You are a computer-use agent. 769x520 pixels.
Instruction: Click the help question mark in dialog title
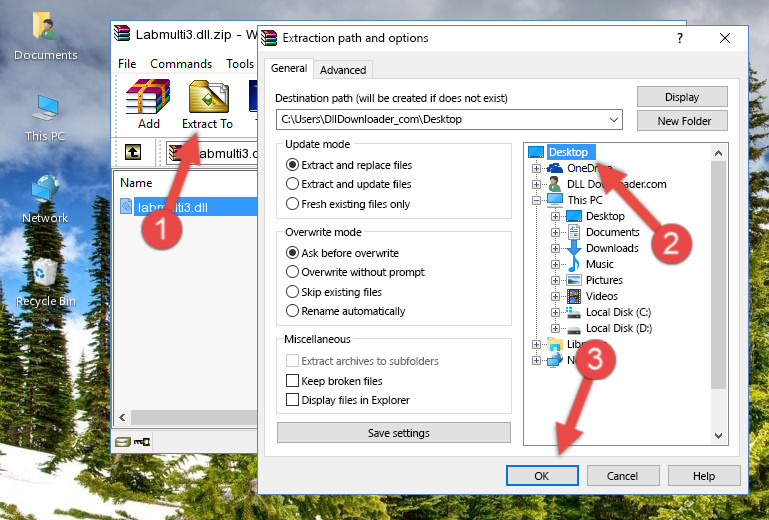pyautogui.click(x=679, y=38)
